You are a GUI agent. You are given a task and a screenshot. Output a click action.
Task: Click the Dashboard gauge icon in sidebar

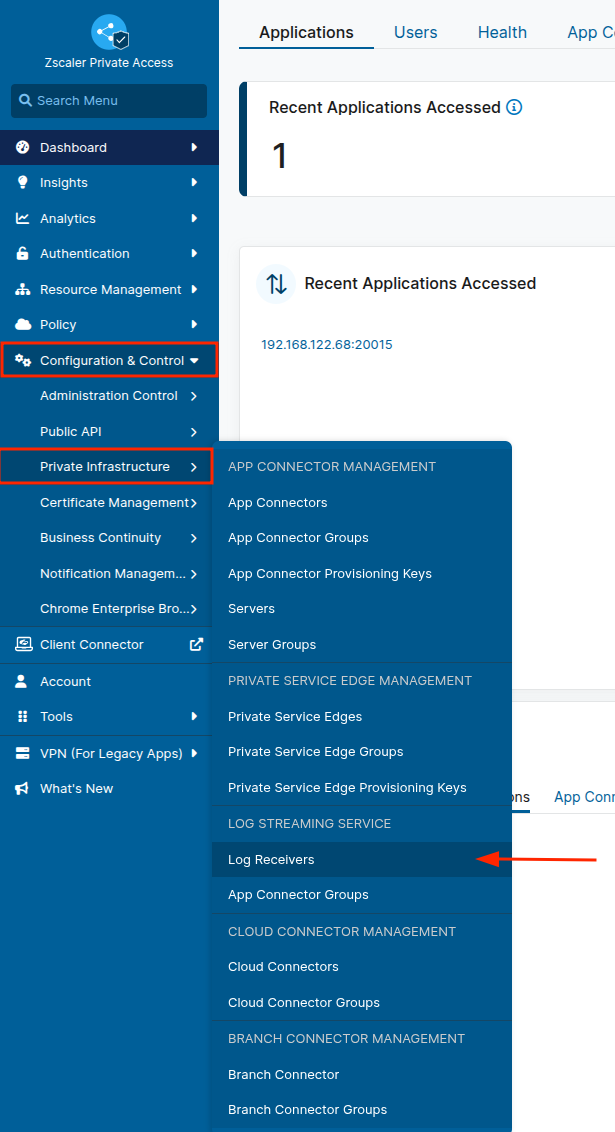click(x=22, y=148)
